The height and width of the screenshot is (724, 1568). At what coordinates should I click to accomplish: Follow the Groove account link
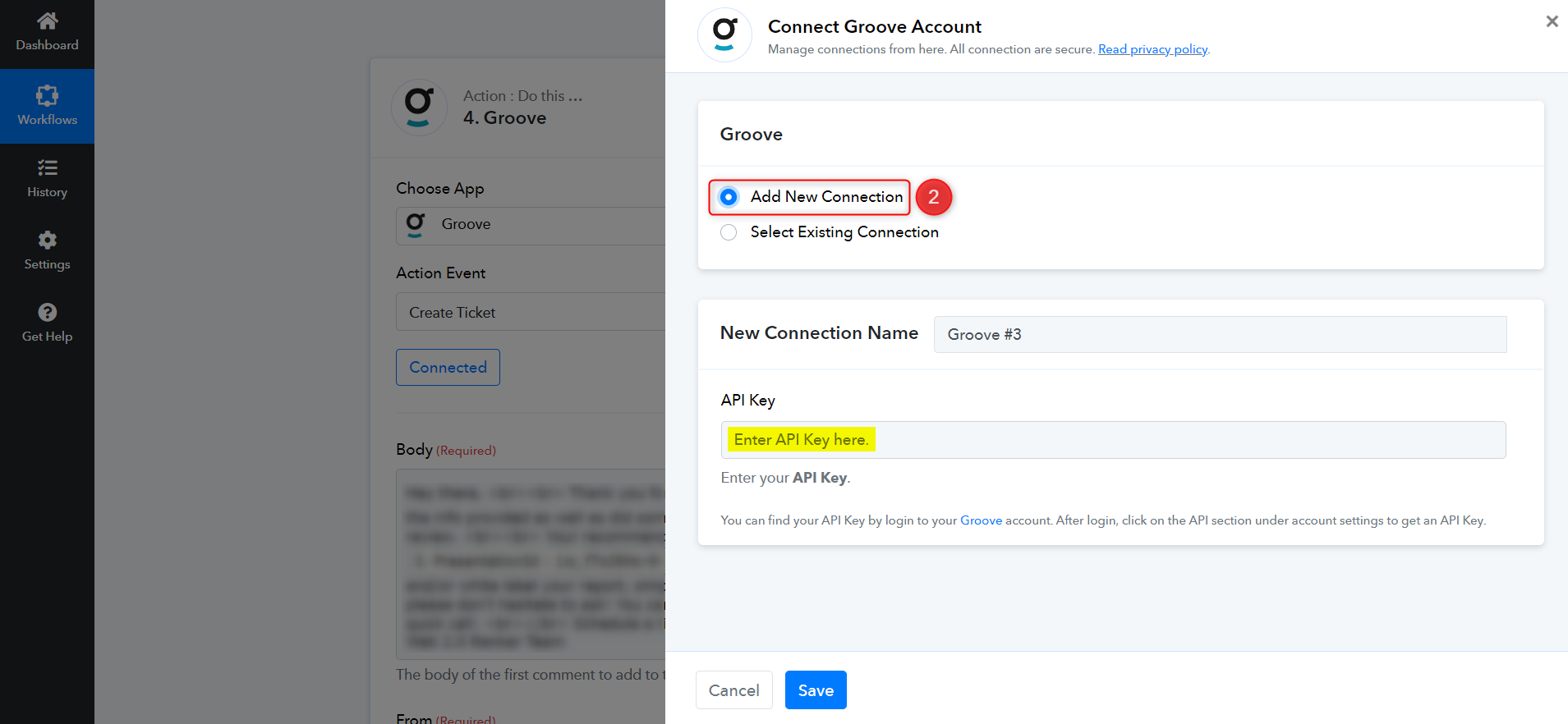pyautogui.click(x=981, y=520)
